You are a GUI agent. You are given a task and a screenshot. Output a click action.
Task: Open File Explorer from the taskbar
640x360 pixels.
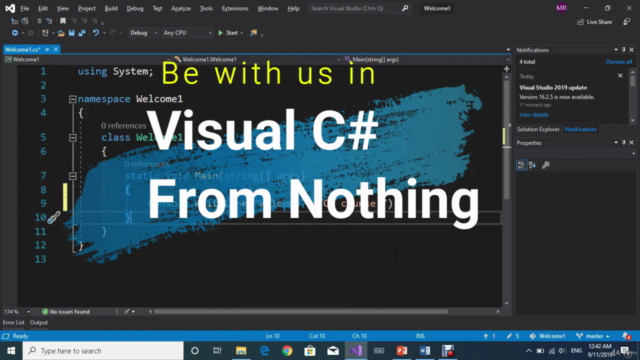coord(241,351)
